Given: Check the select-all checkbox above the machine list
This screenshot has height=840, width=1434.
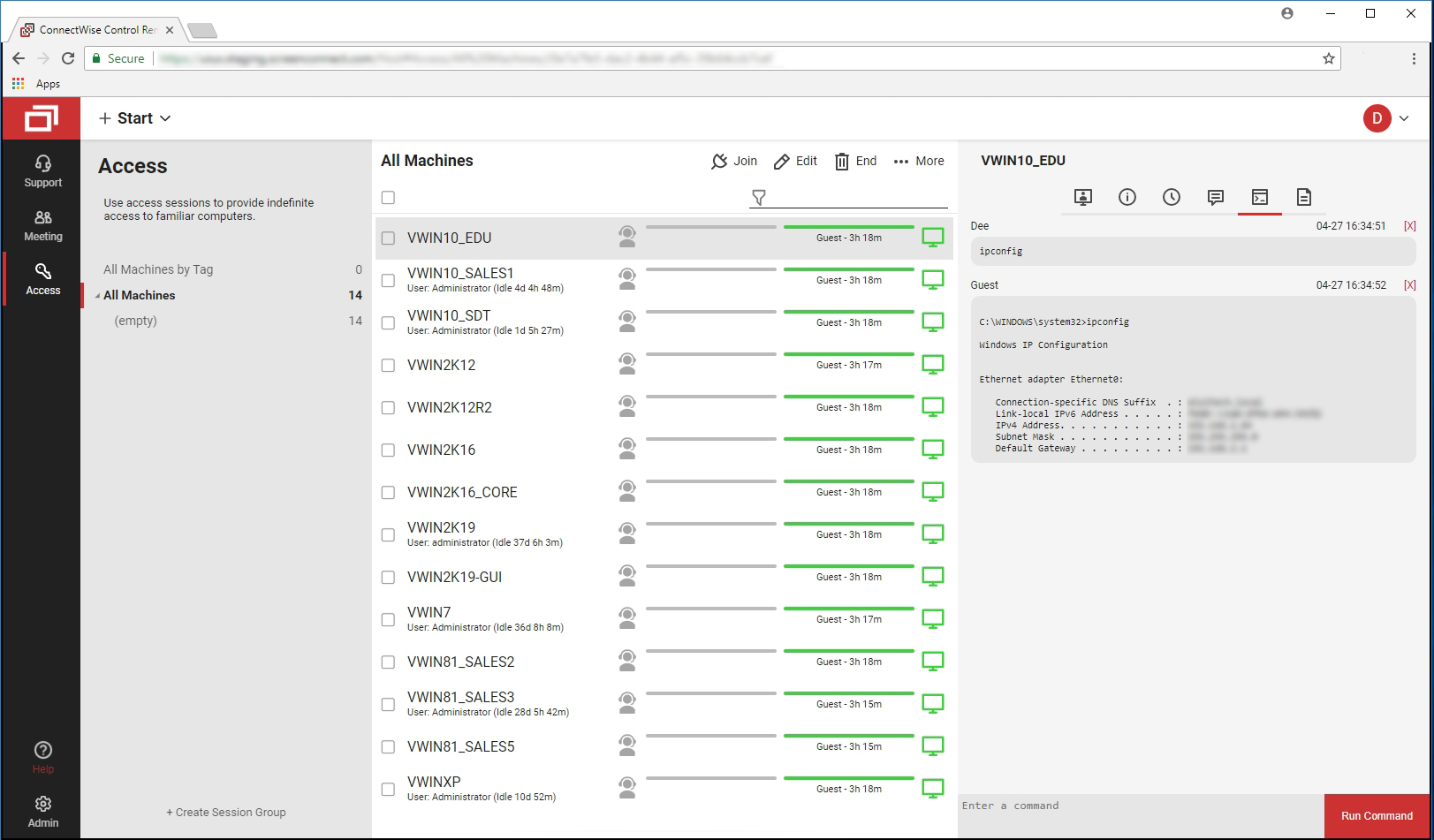Looking at the screenshot, I should pyautogui.click(x=387, y=196).
